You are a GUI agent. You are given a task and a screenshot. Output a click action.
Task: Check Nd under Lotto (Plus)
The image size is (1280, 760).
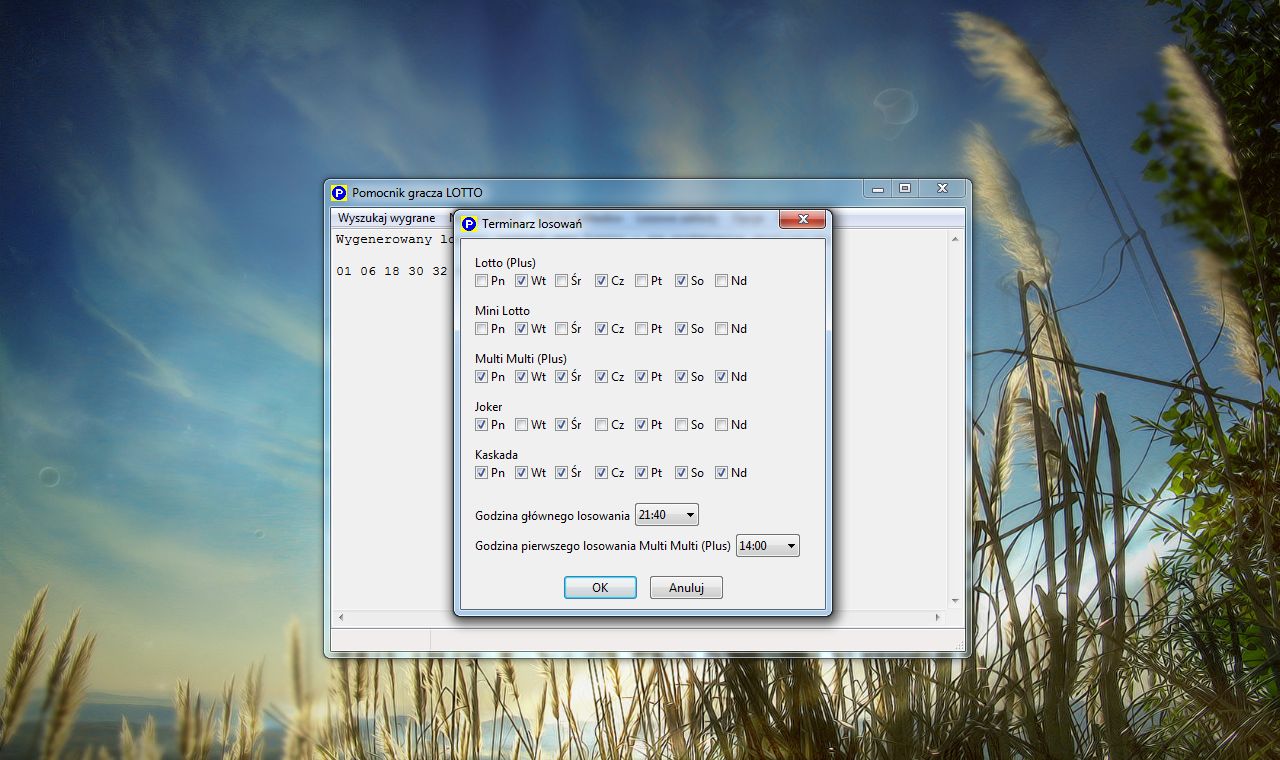coord(722,281)
